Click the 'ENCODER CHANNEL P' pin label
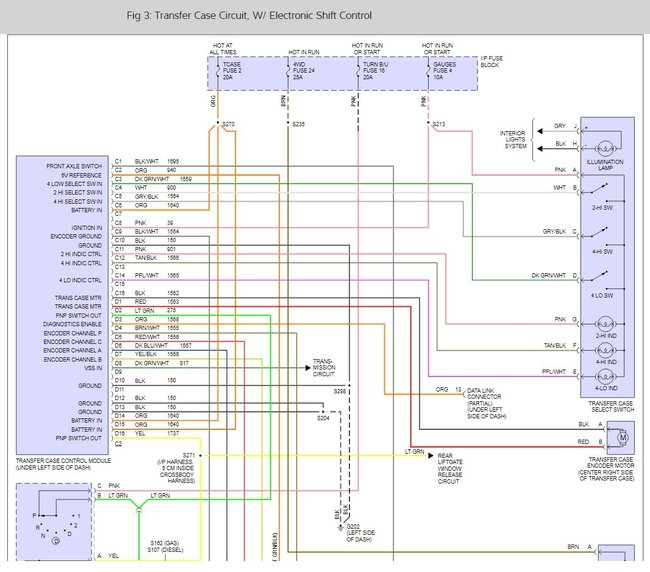650x572 pixels. coord(73,333)
